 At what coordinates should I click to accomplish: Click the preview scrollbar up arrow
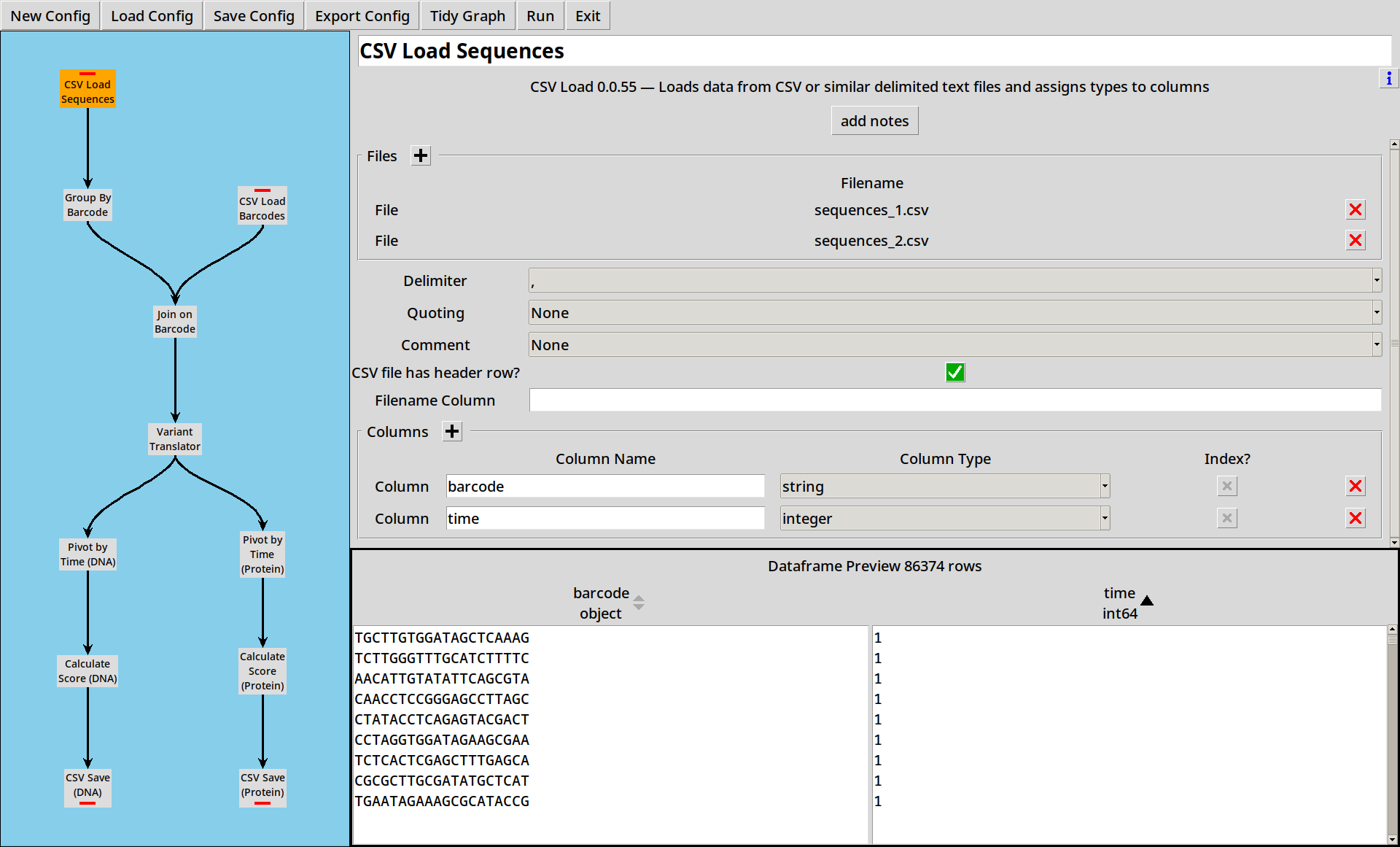[1392, 629]
